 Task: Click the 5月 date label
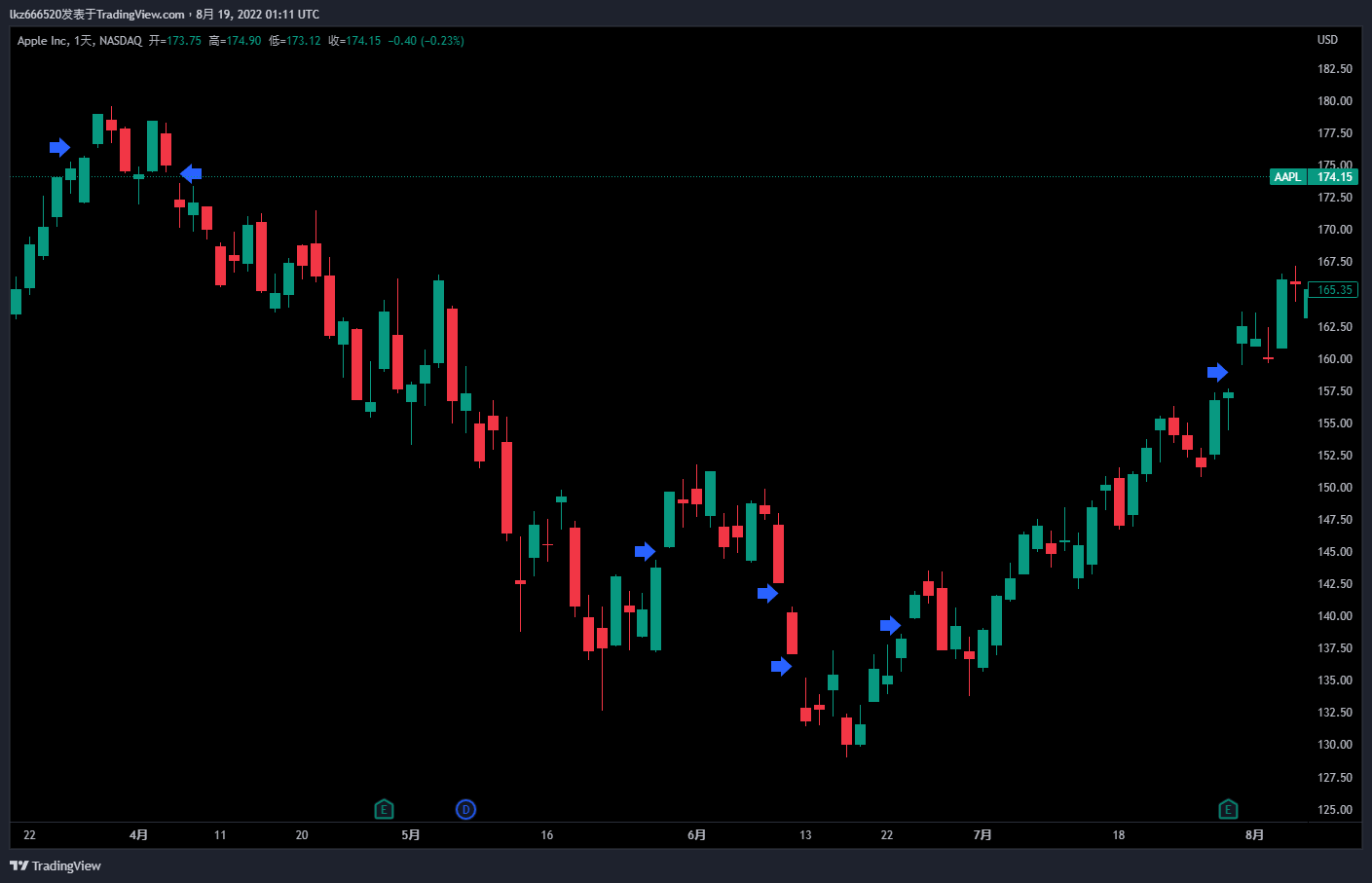[411, 834]
